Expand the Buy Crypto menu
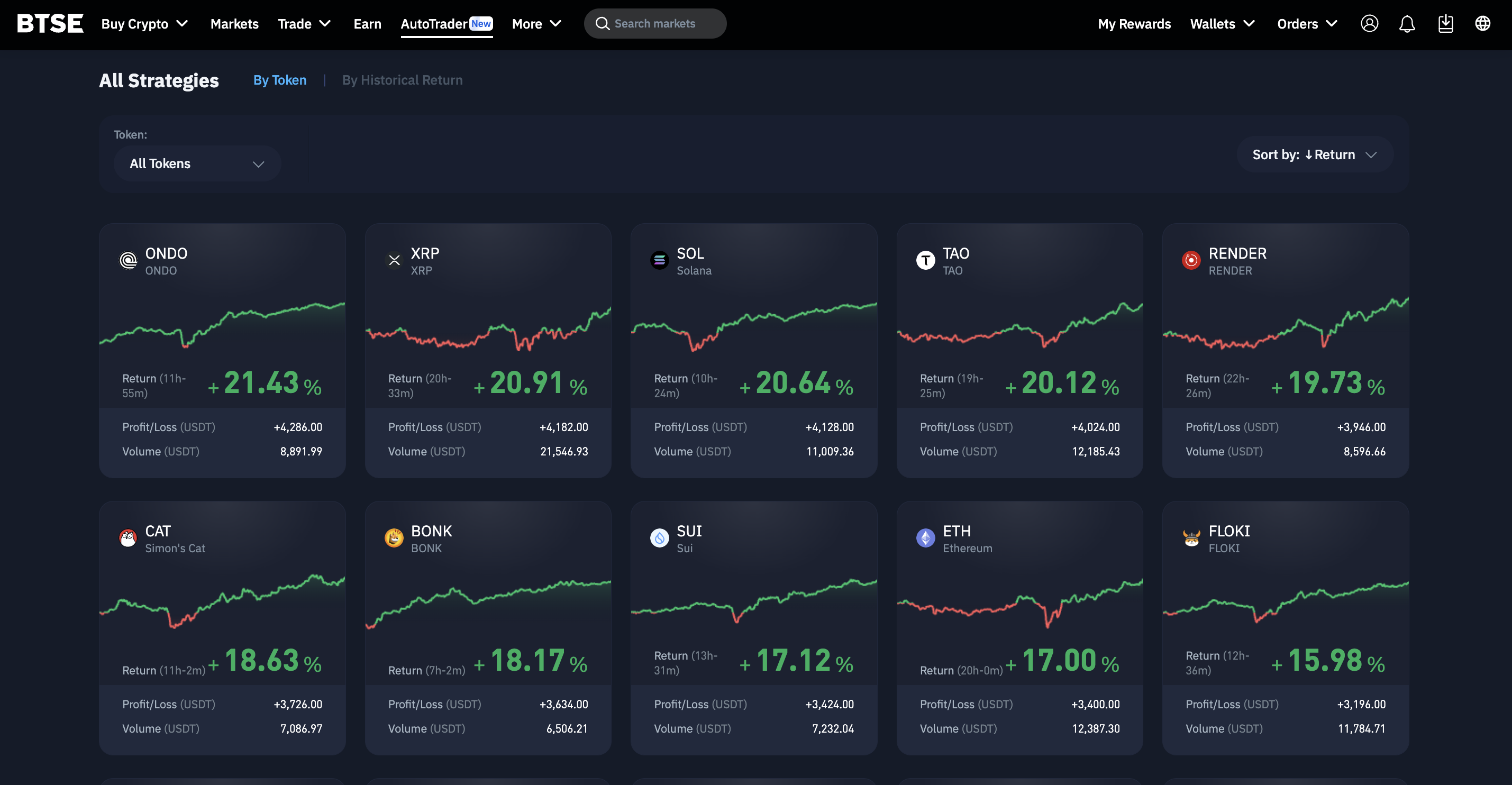Image resolution: width=1512 pixels, height=785 pixels. point(144,24)
